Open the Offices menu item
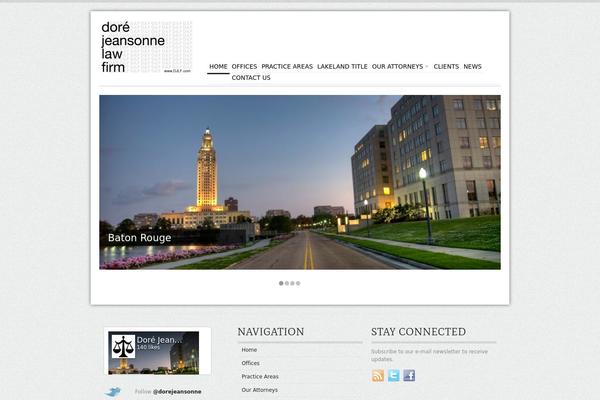Viewport: 600px width, 400px height. [x=244, y=67]
